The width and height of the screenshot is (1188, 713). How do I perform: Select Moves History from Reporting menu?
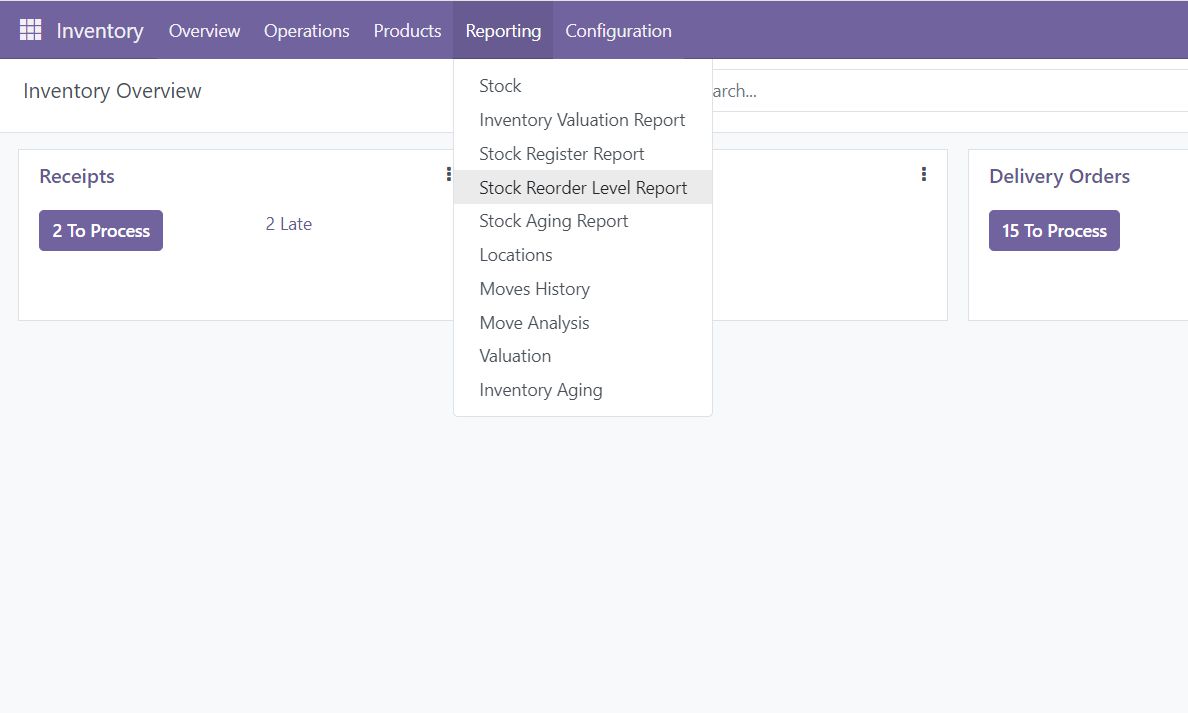(535, 289)
